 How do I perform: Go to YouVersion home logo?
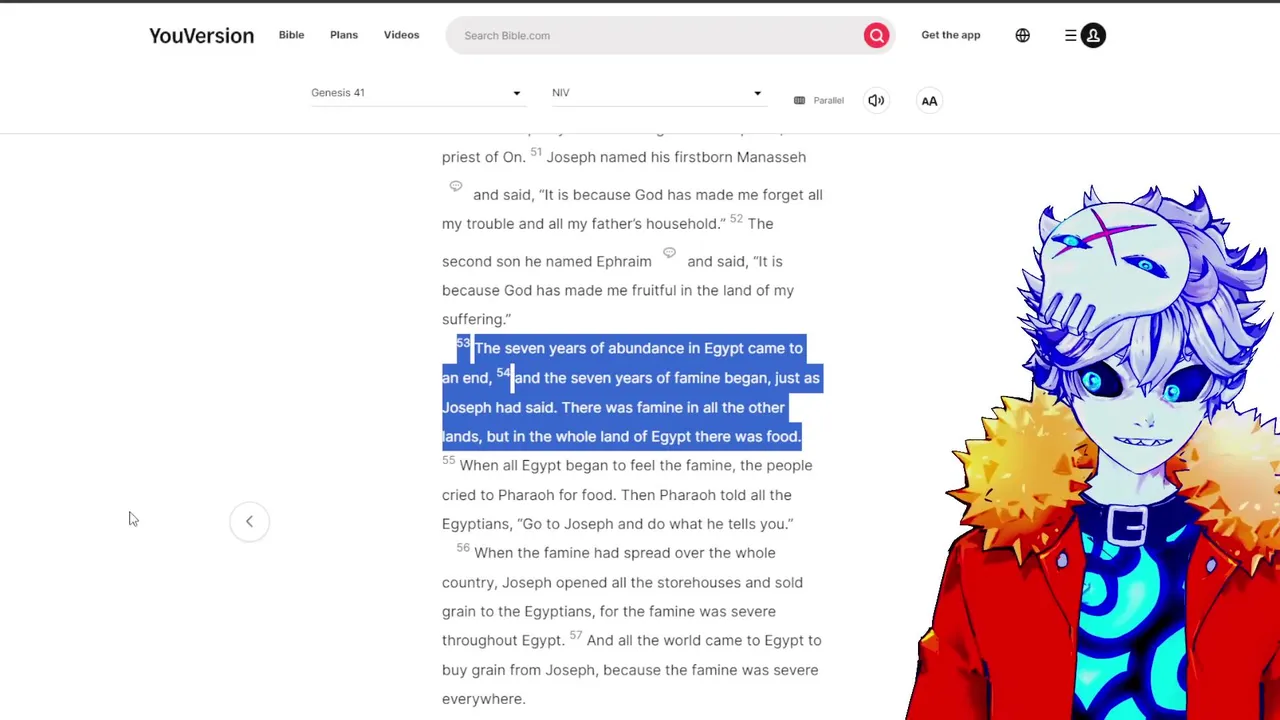click(201, 35)
